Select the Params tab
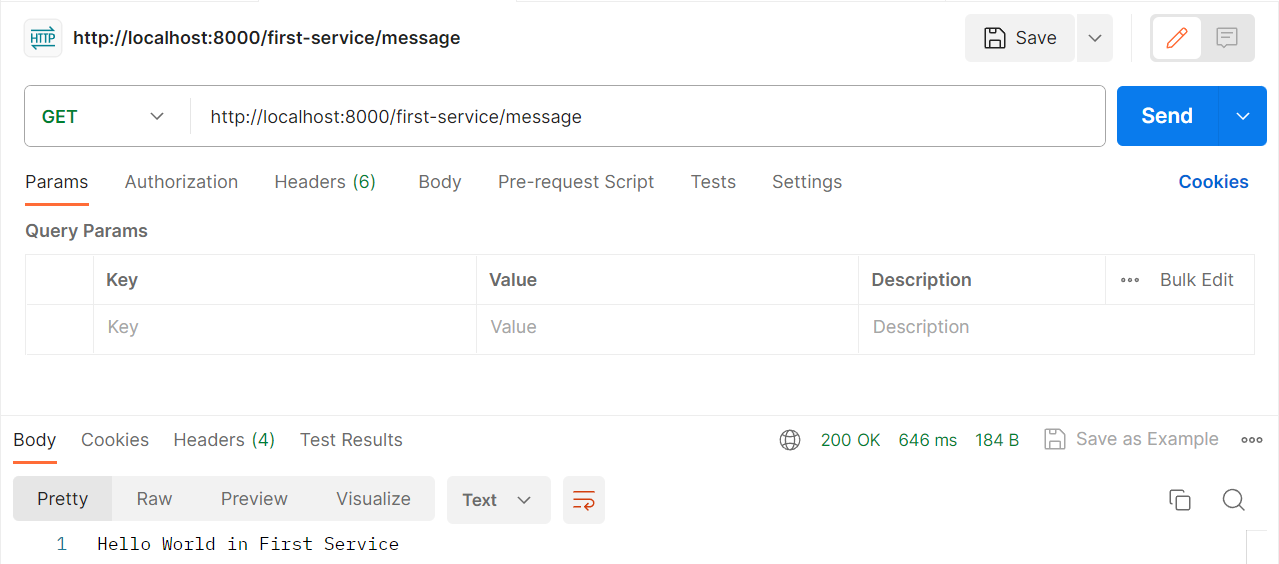The width and height of the screenshot is (1279, 564). 57,182
